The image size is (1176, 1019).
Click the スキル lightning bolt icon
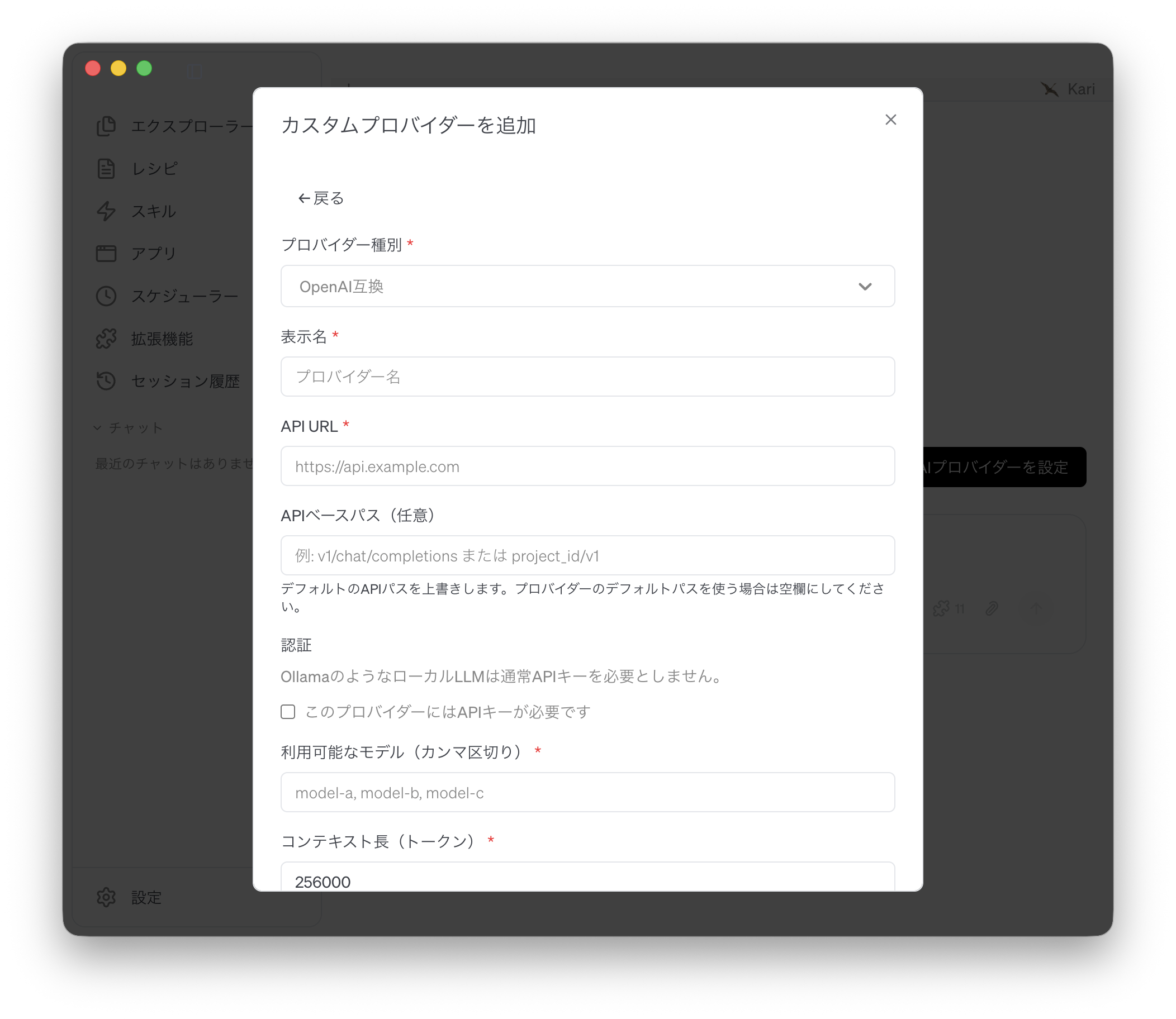(106, 211)
